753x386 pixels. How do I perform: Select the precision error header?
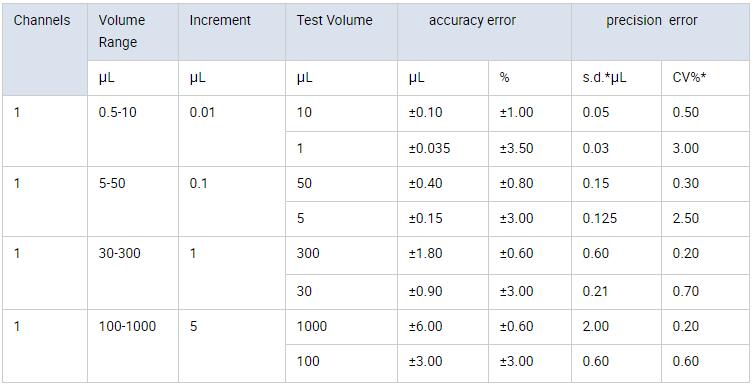pos(660,32)
